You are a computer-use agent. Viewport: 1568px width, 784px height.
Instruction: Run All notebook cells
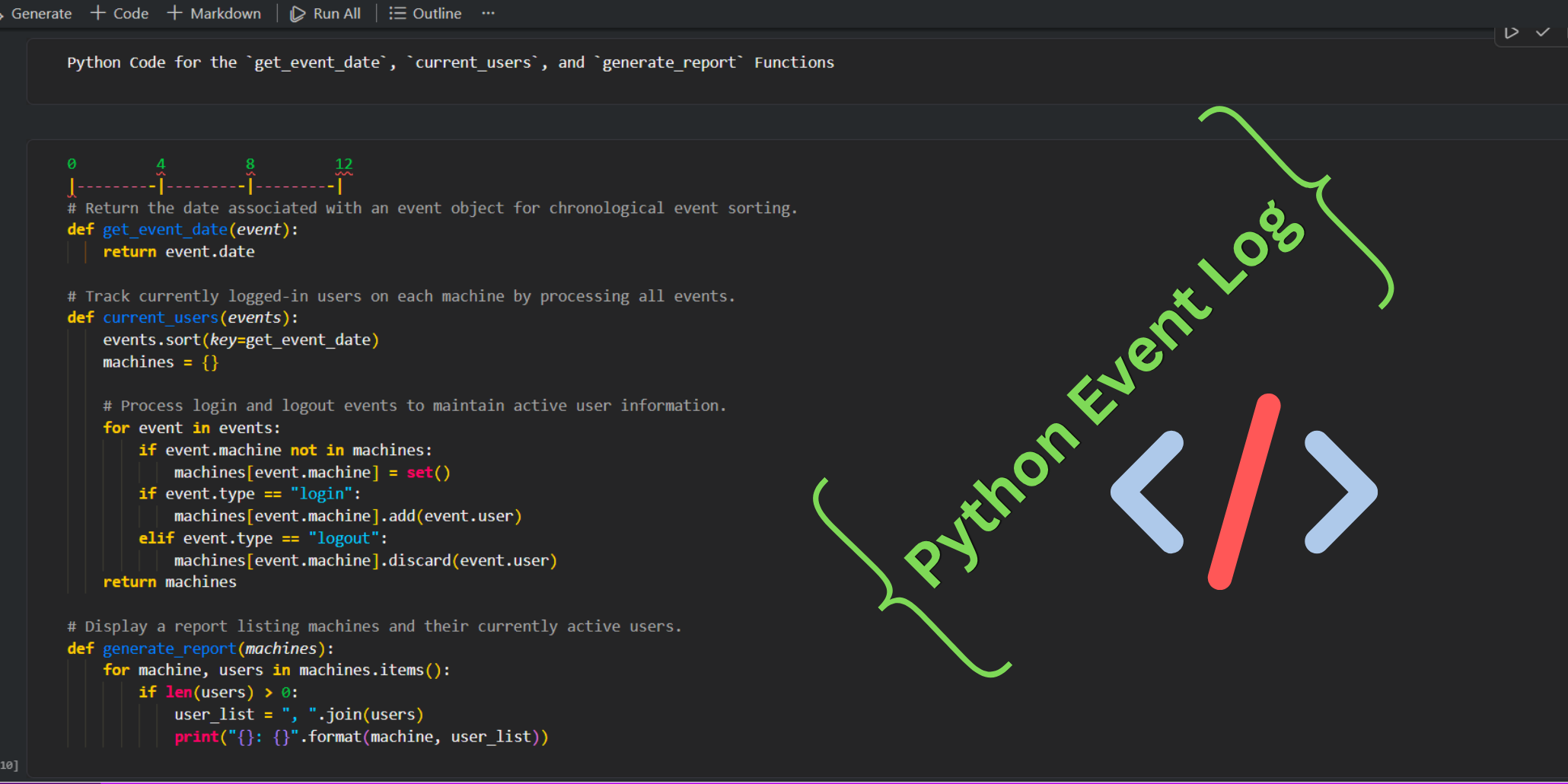point(326,14)
